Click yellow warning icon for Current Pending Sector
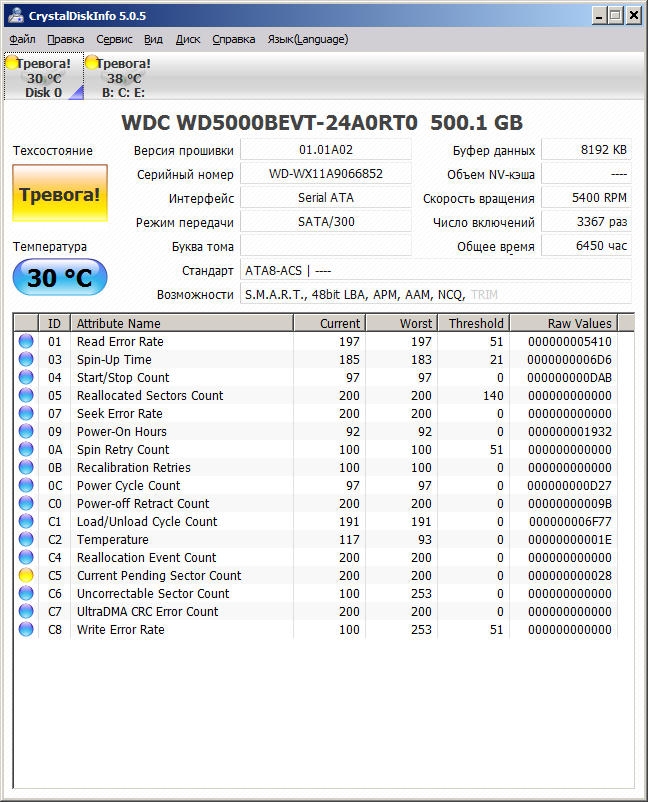648x802 pixels. click(26, 575)
